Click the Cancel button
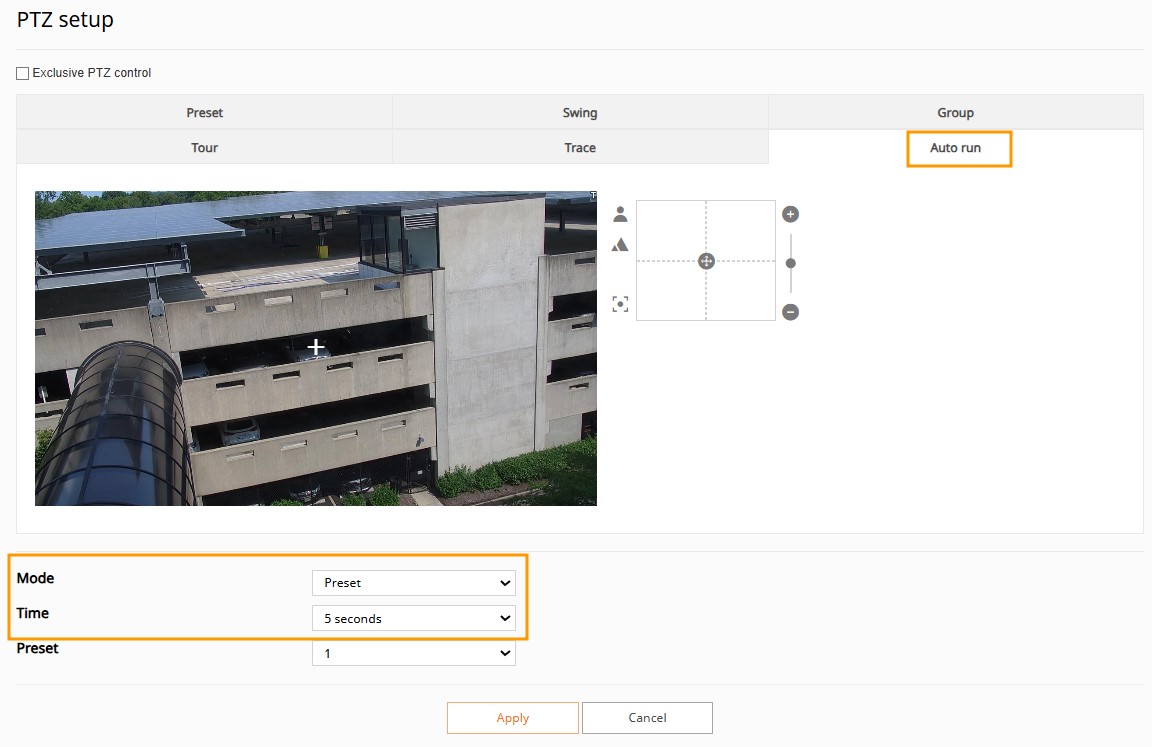1152x747 pixels. tap(647, 718)
